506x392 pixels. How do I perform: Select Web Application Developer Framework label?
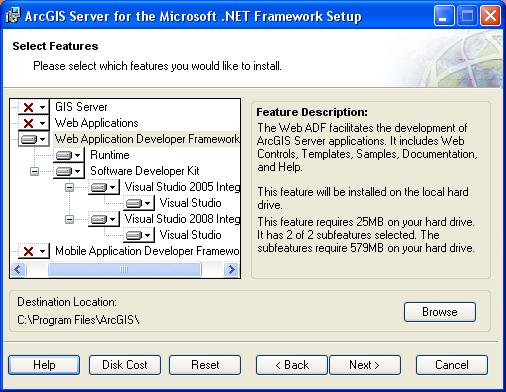pos(147,139)
